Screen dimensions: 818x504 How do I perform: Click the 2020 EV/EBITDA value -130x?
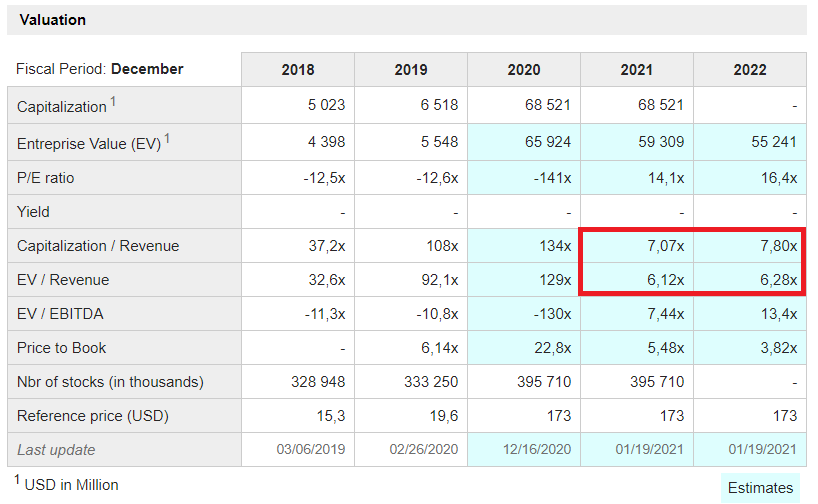pos(552,314)
